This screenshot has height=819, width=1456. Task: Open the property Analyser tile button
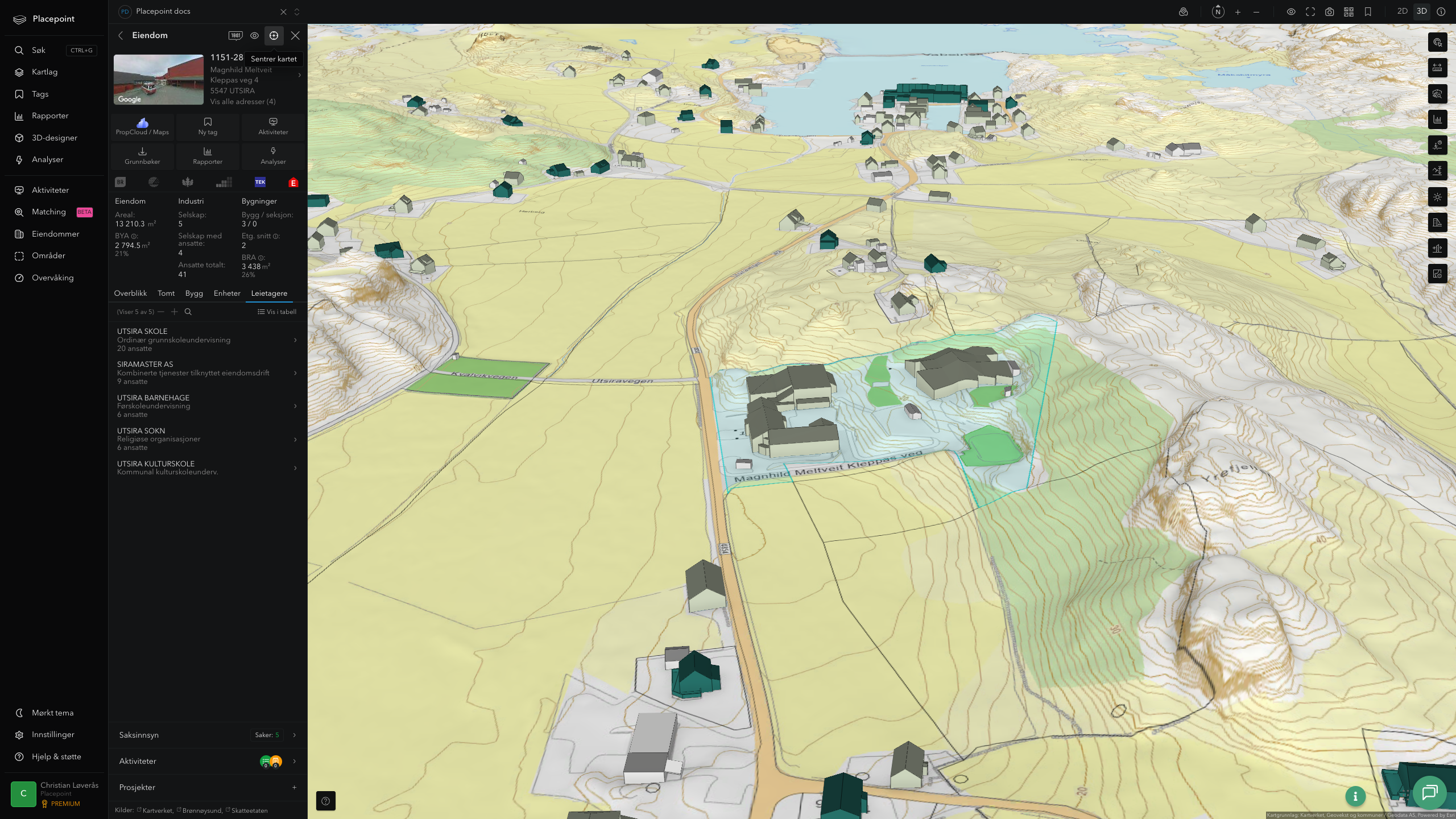point(273,156)
